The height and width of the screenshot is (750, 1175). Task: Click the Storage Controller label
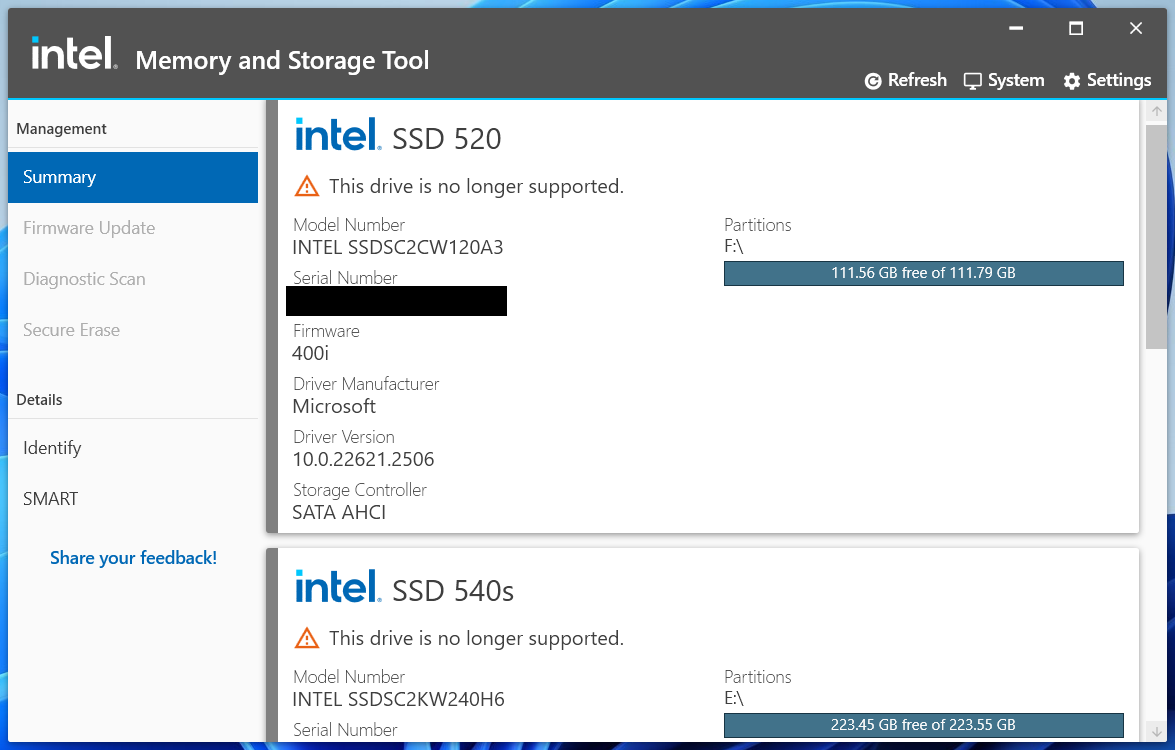point(360,490)
